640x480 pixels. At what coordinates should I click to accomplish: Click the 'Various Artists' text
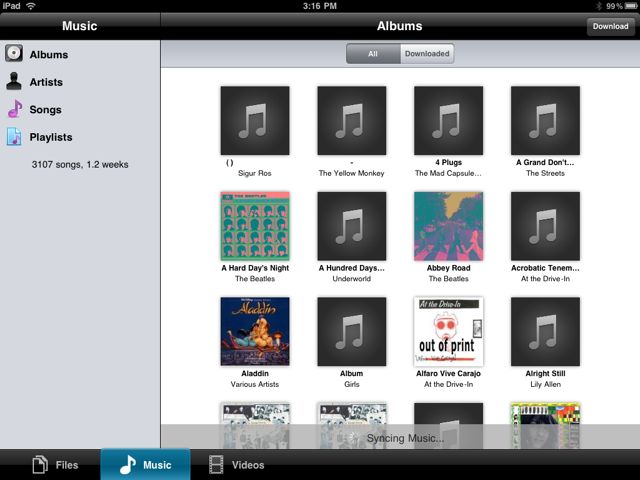pyautogui.click(x=255, y=384)
